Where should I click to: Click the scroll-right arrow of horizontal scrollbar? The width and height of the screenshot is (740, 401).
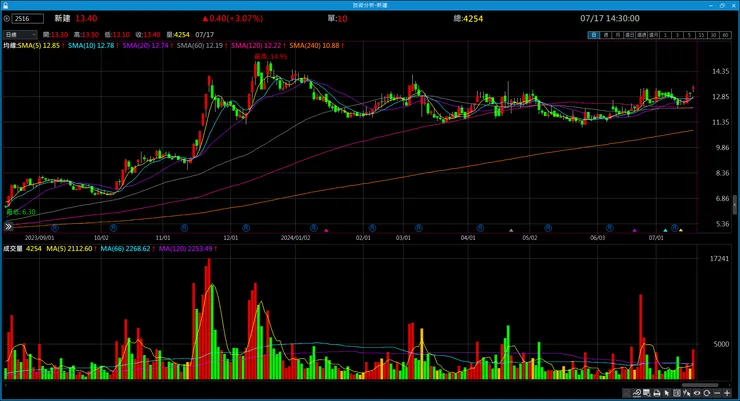click(x=730, y=385)
